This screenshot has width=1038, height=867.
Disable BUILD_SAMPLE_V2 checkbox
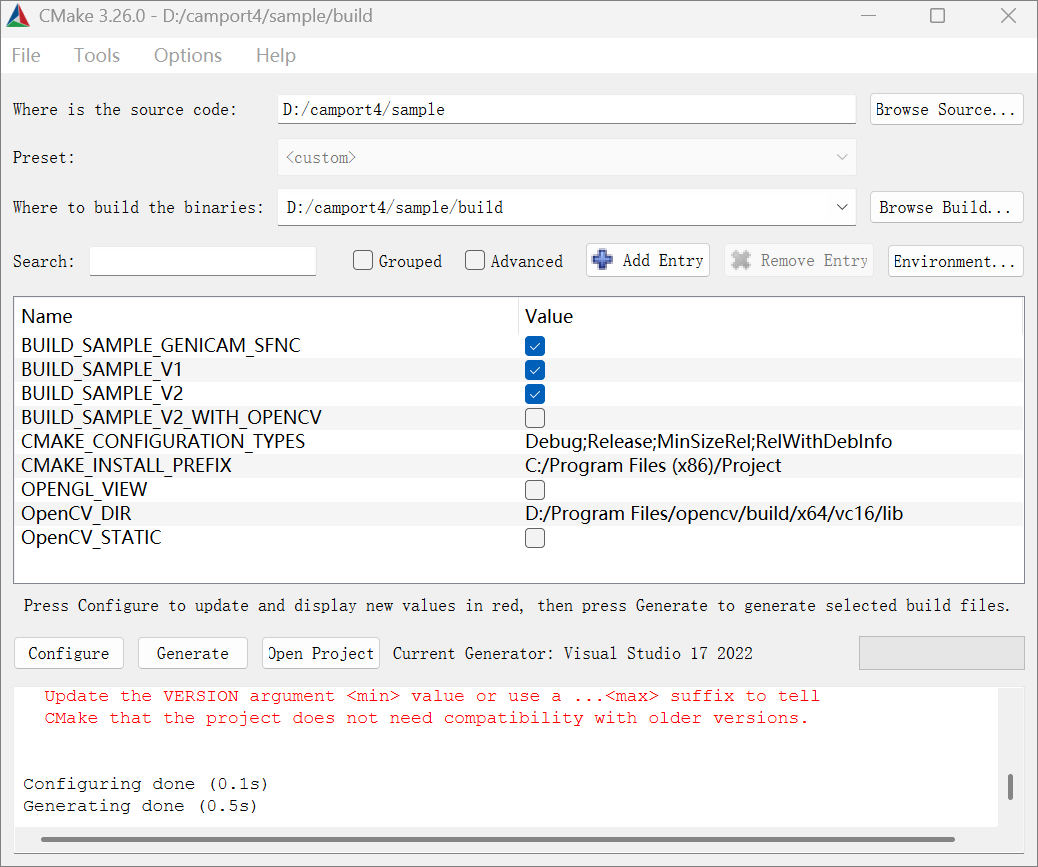pos(535,394)
